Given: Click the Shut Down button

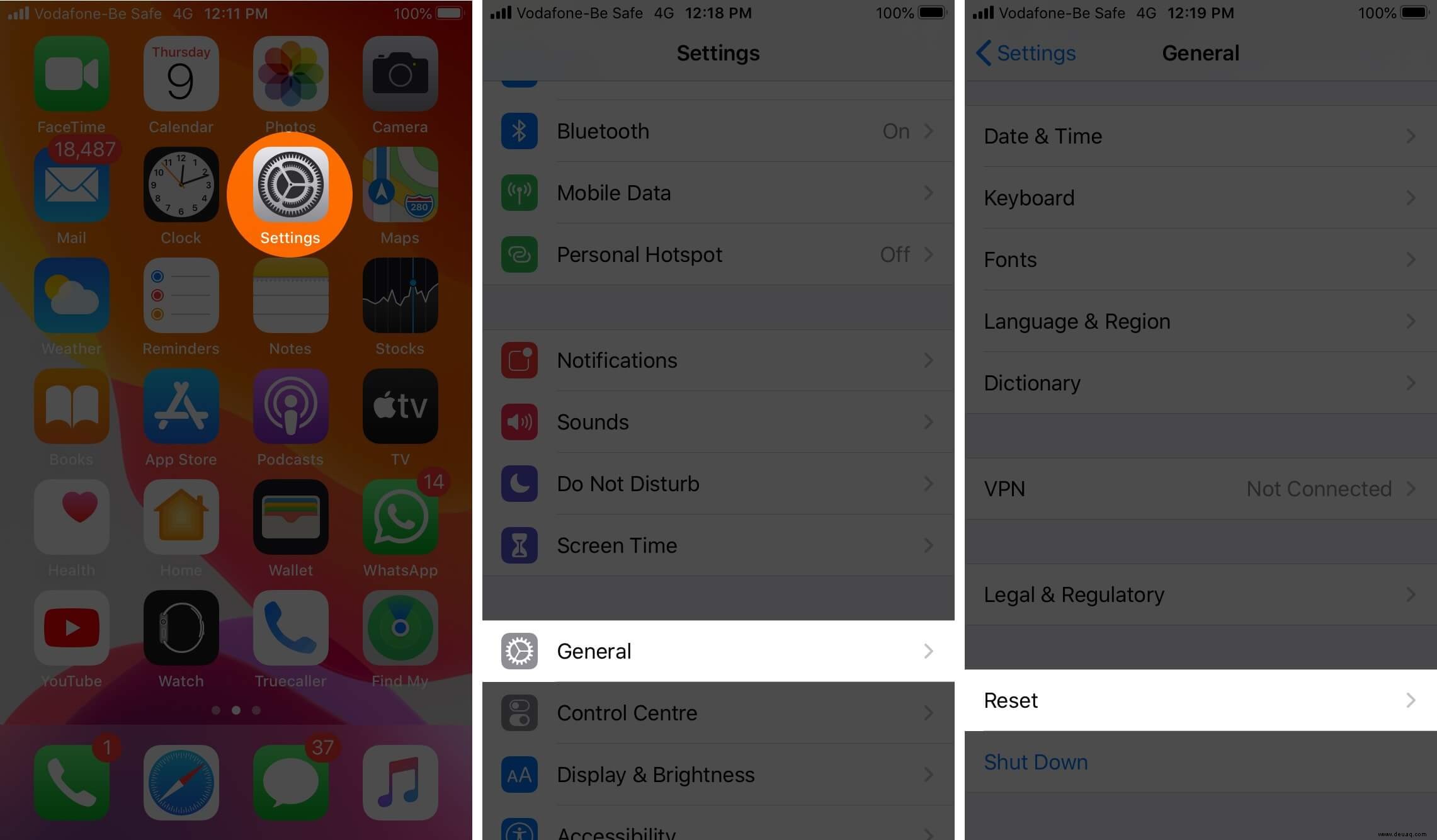Looking at the screenshot, I should pos(1036,762).
